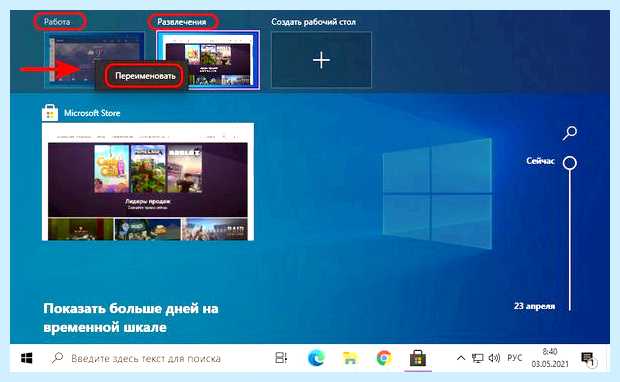This screenshot has height=382, width=620.
Task: Open the volume tray icon
Action: (494, 358)
